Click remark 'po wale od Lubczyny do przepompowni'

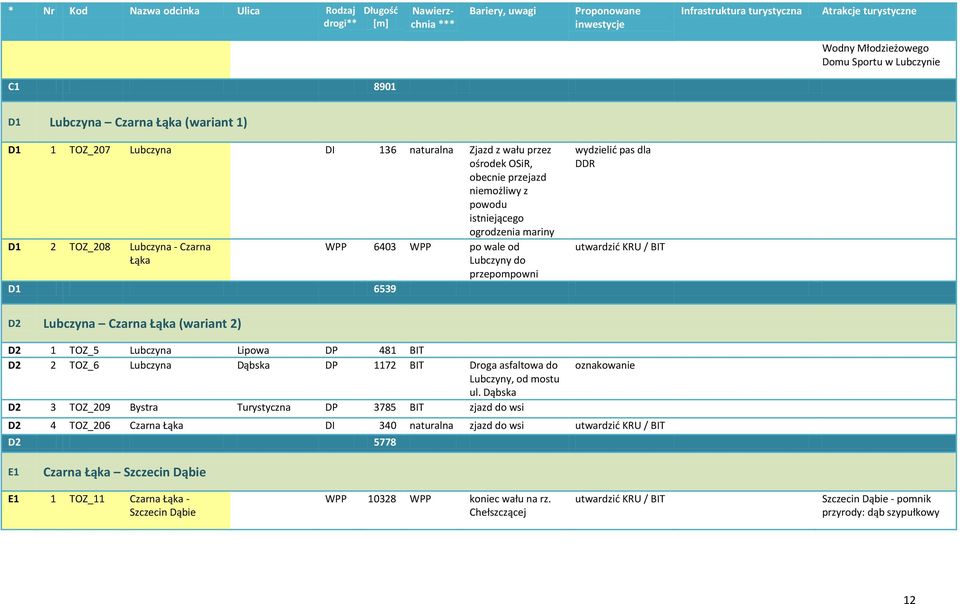pos(503,261)
